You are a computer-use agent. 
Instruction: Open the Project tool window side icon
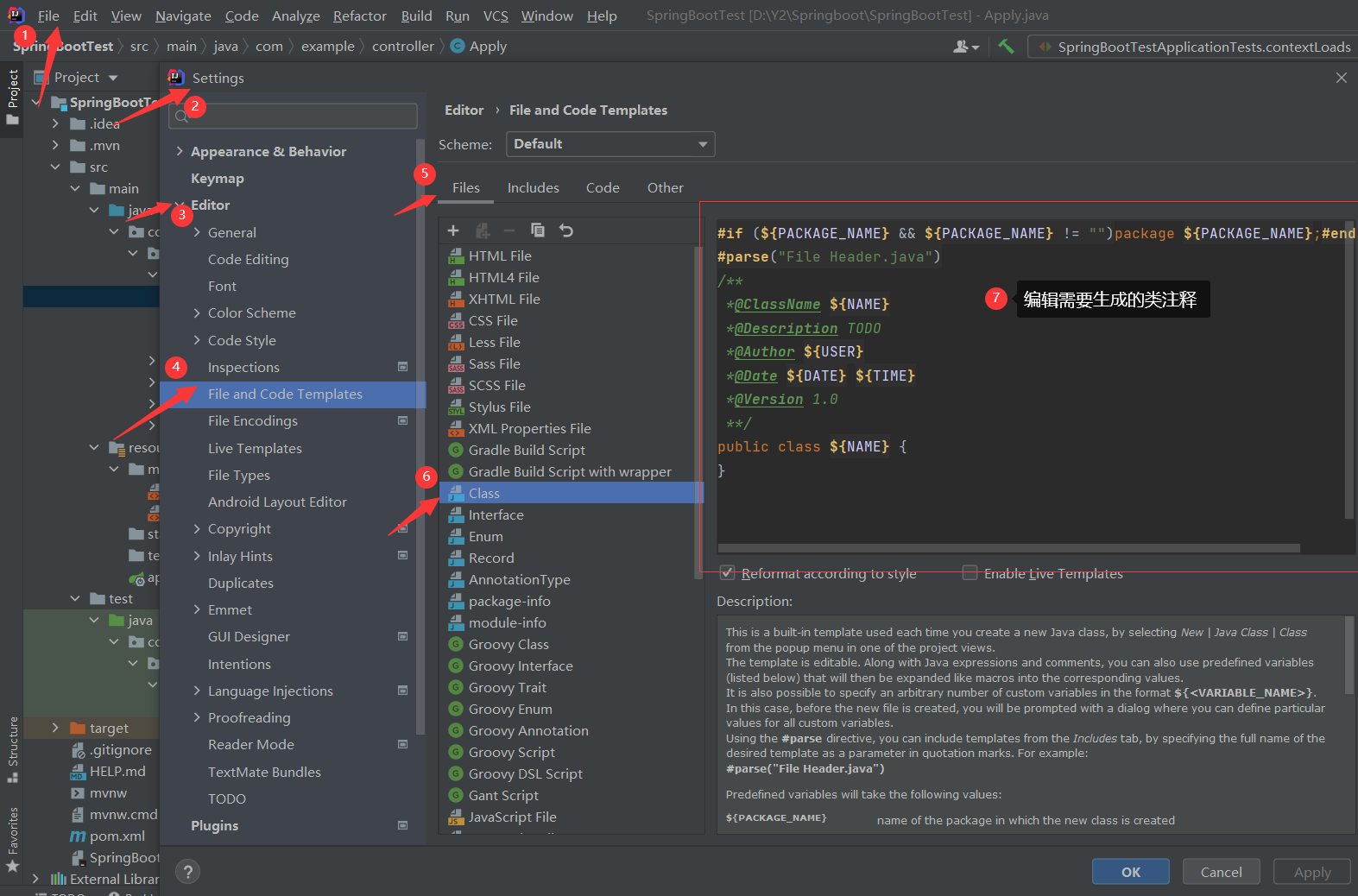tap(12, 96)
